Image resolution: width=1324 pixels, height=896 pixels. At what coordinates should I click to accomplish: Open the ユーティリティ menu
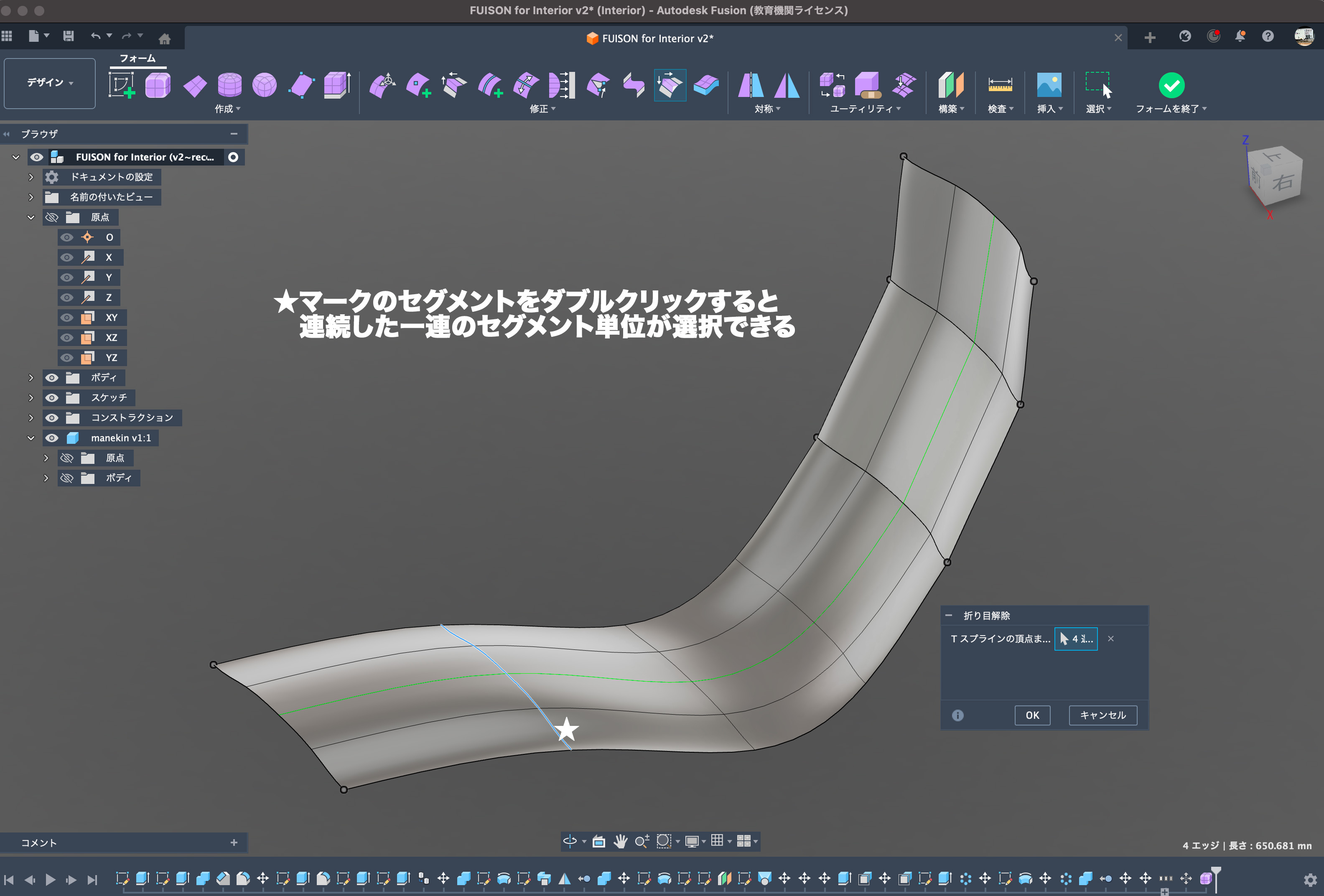click(x=865, y=109)
